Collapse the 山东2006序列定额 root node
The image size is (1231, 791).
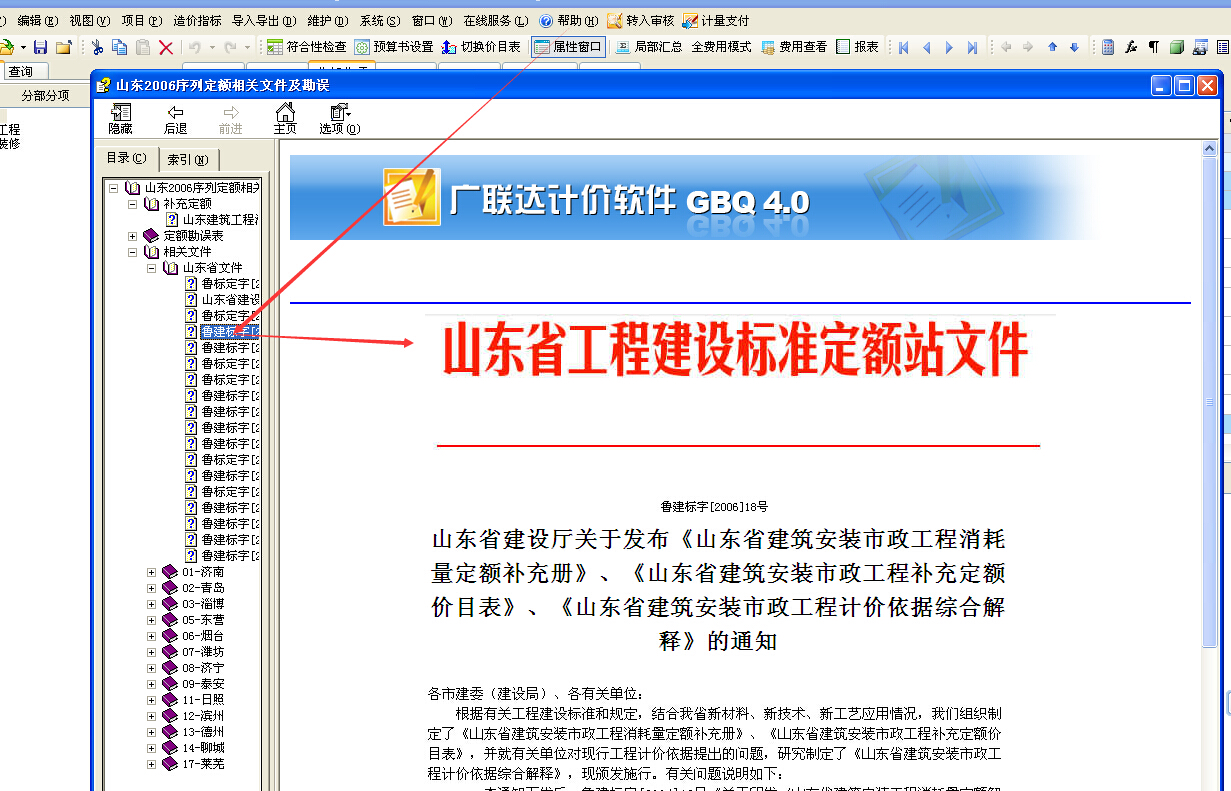click(x=113, y=188)
